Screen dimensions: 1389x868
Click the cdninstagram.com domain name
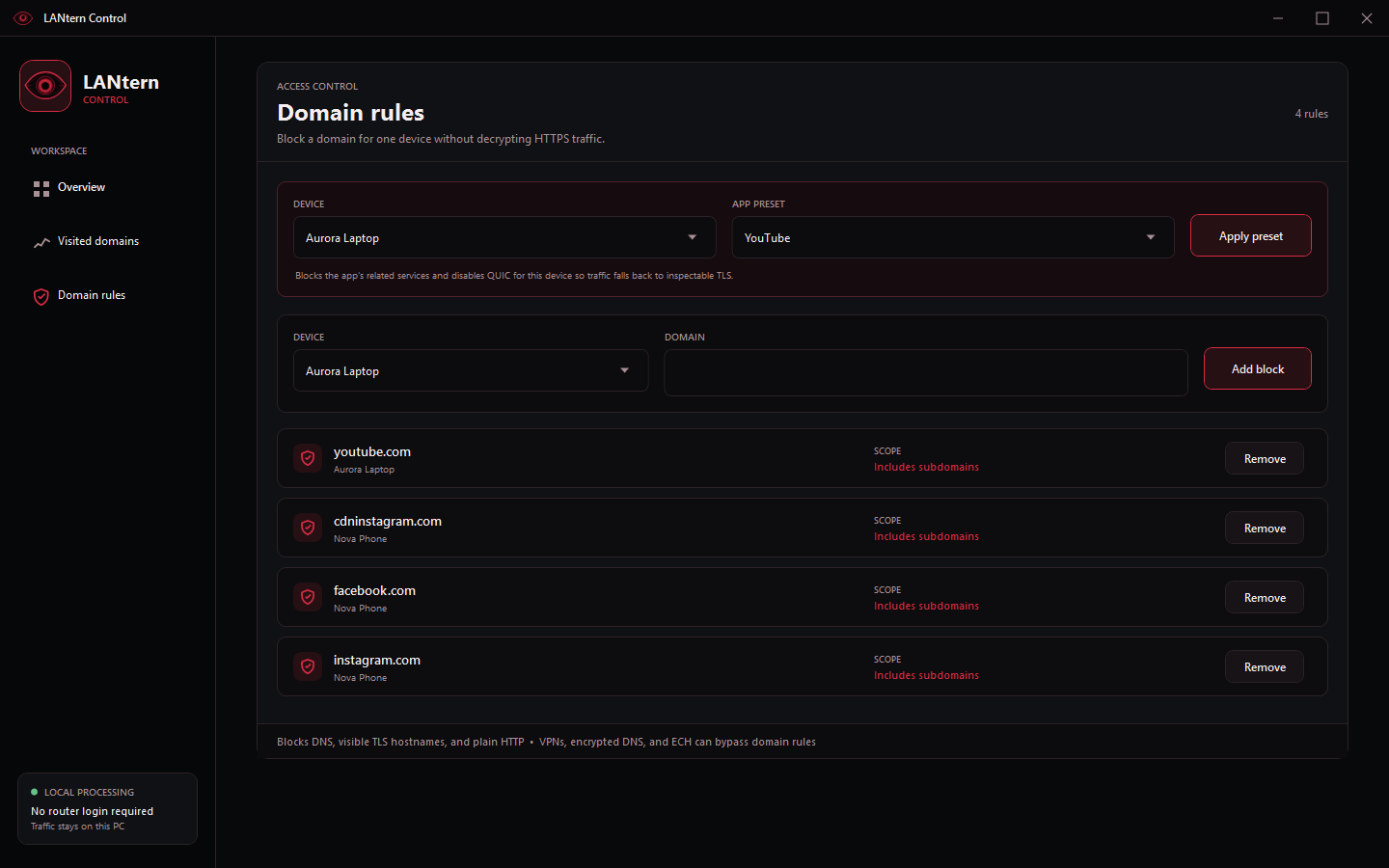coord(388,521)
